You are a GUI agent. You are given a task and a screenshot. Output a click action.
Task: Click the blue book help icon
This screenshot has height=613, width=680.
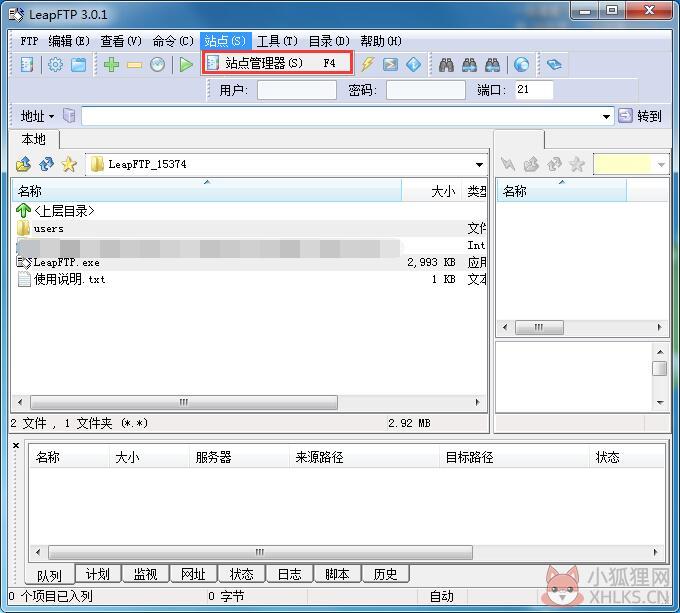[554, 65]
